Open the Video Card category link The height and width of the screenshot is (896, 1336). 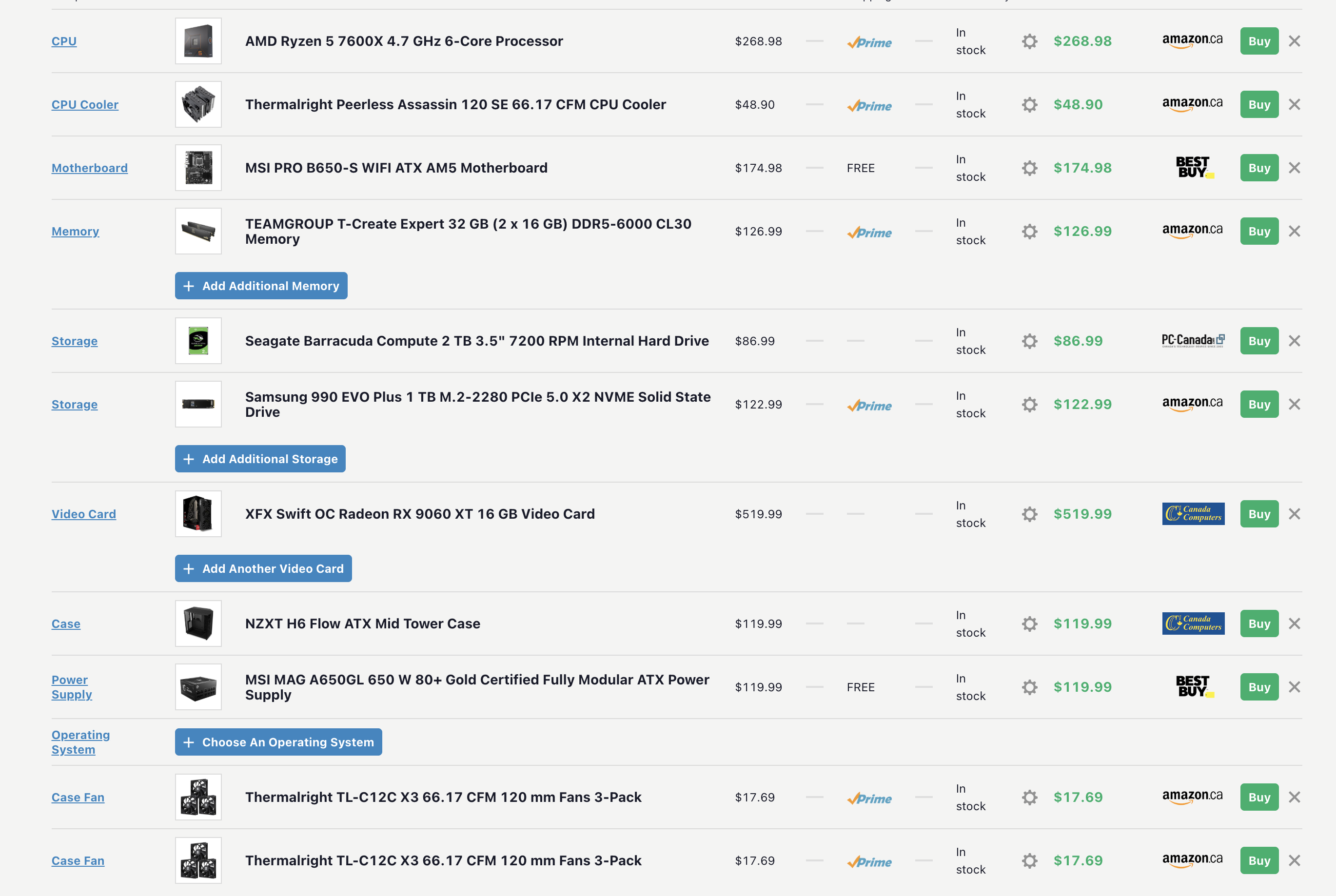(84, 514)
